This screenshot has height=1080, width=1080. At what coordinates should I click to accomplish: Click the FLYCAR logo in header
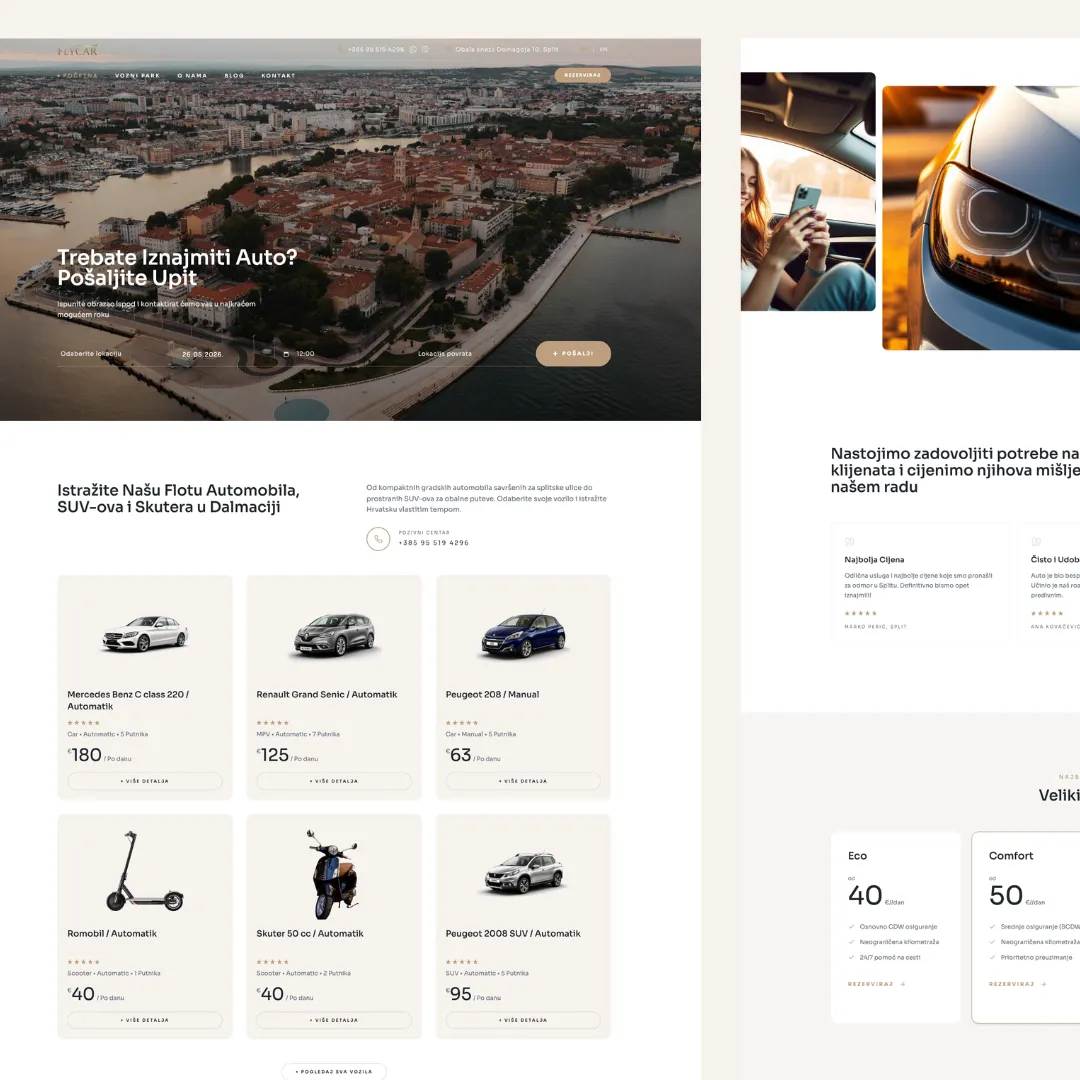click(77, 50)
